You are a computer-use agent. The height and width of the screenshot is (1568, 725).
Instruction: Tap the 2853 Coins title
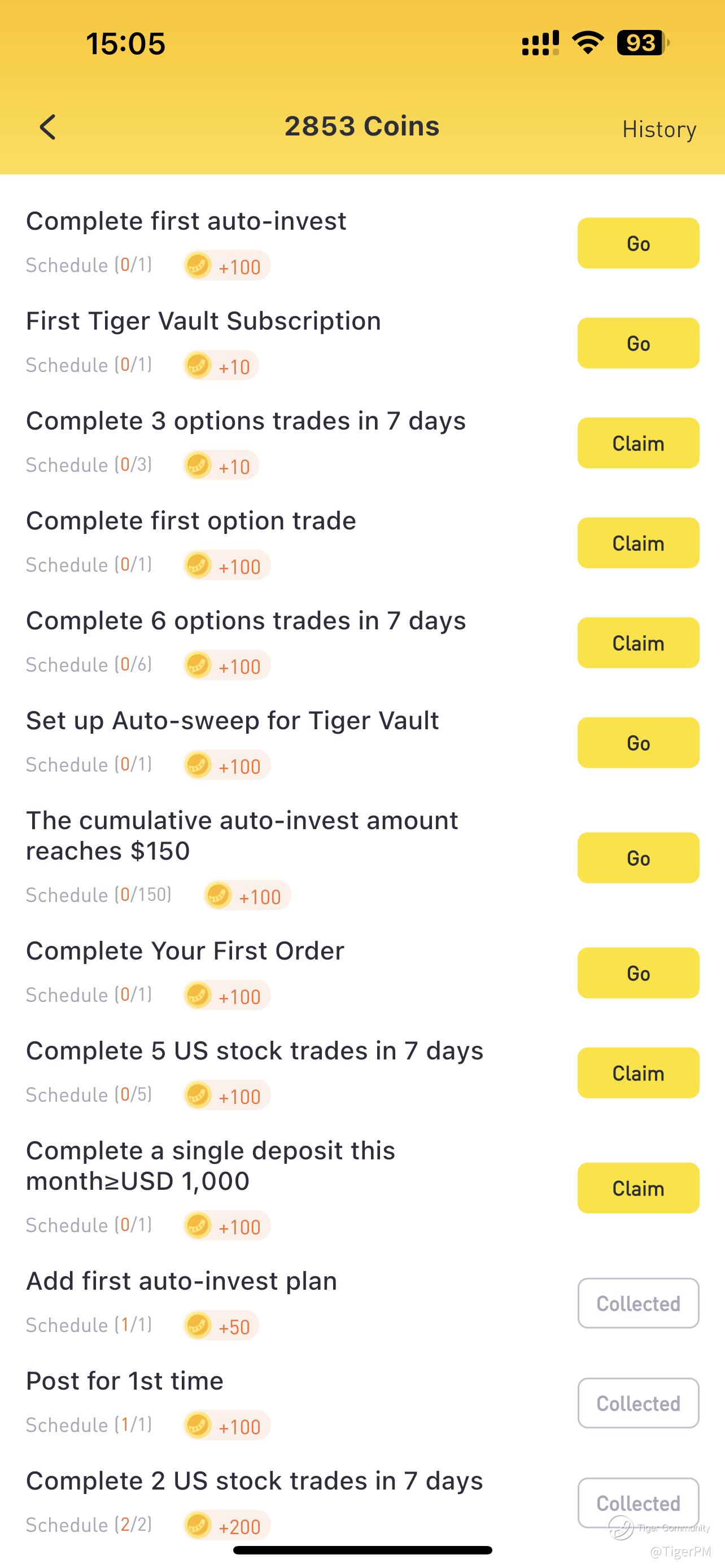pyautogui.click(x=361, y=126)
